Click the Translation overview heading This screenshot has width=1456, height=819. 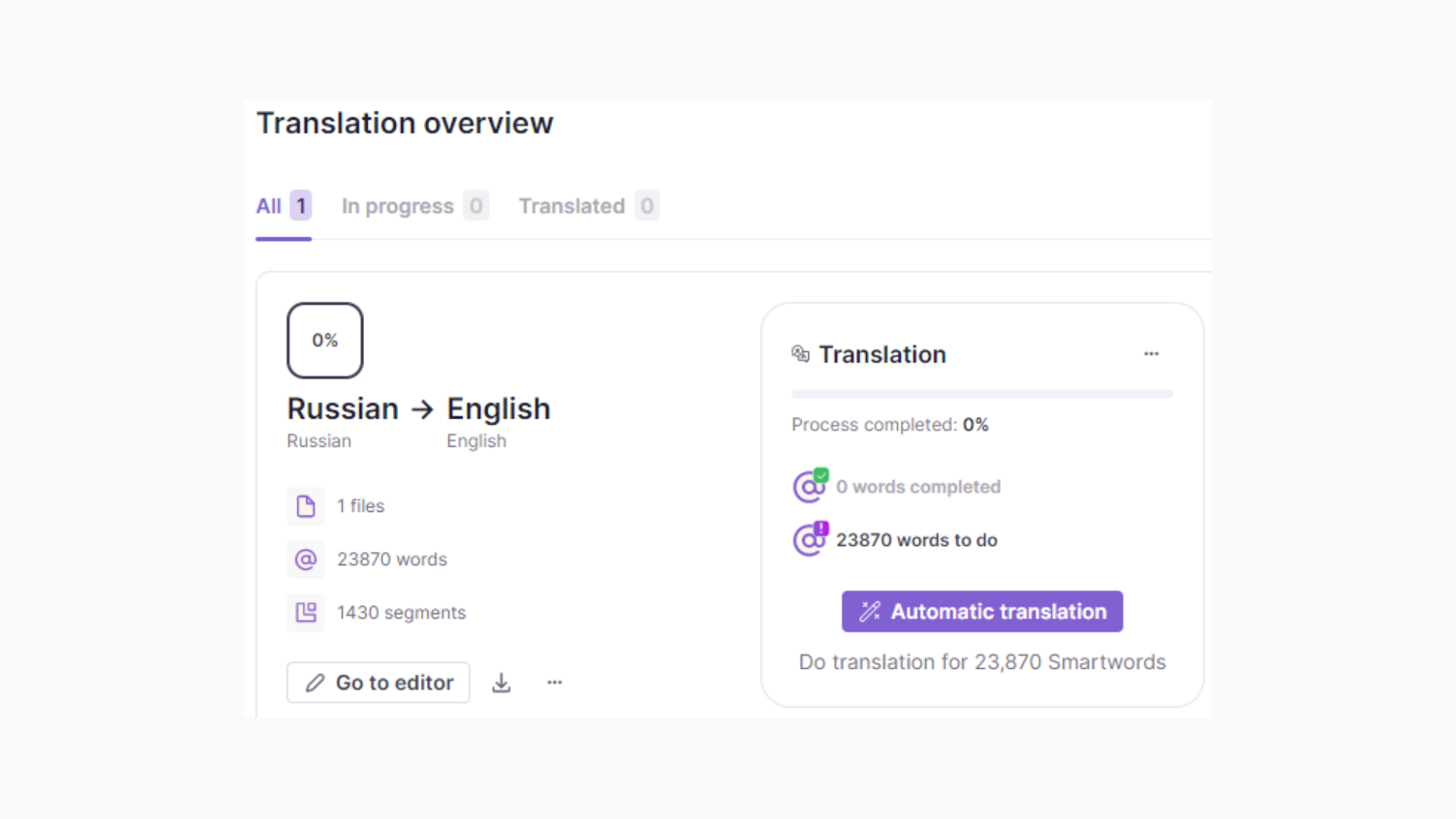405,123
